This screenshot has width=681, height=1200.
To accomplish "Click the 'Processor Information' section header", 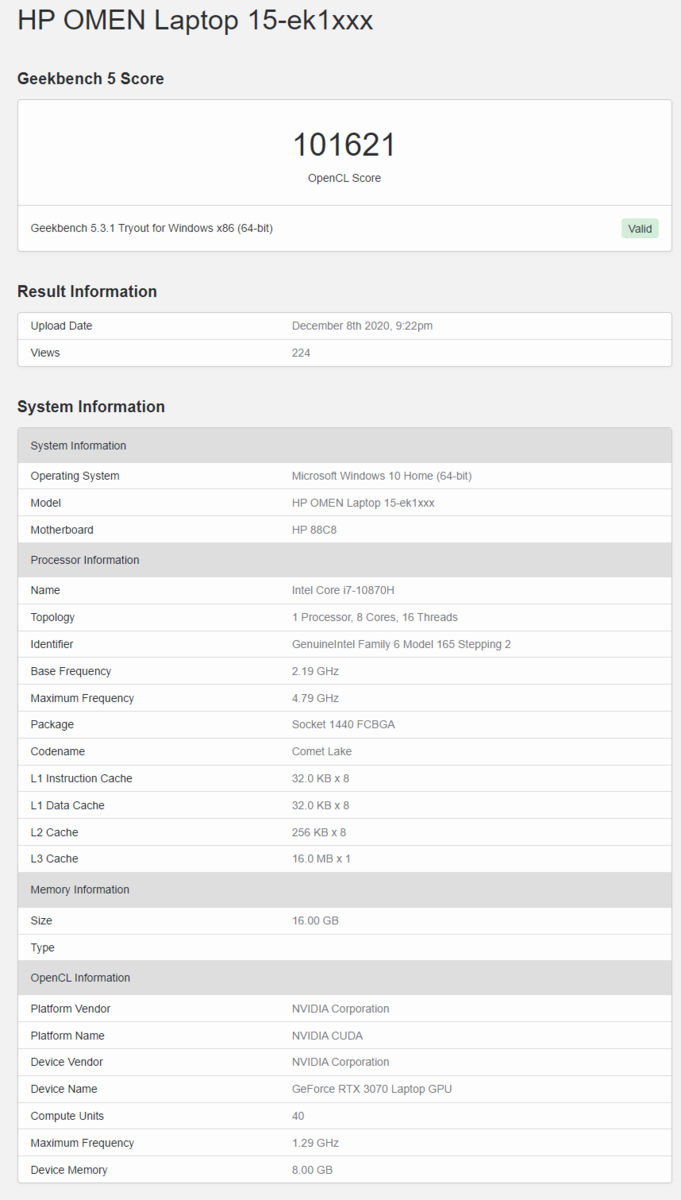I will 344,560.
